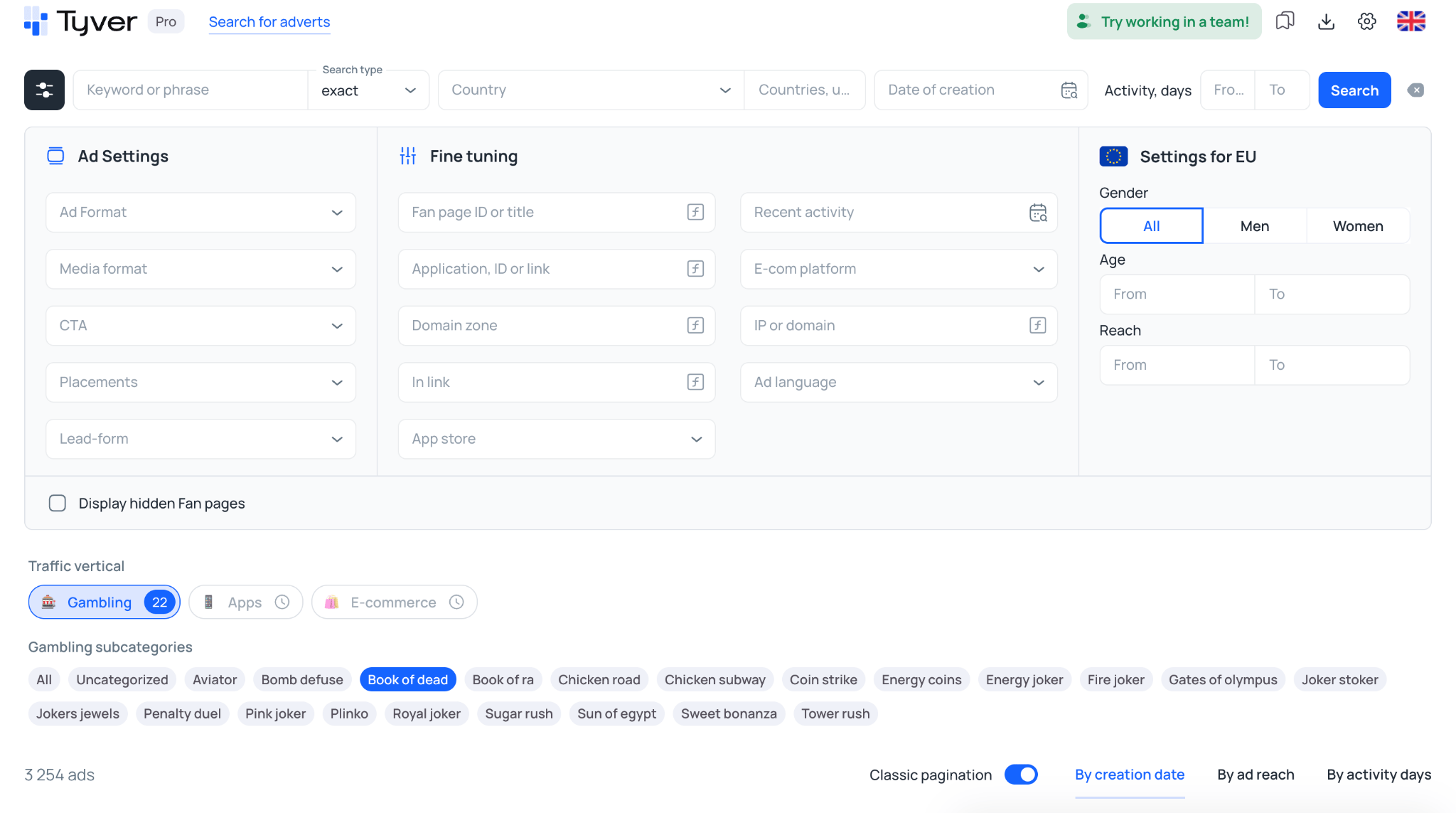Expand the Media format dropdown

(200, 269)
